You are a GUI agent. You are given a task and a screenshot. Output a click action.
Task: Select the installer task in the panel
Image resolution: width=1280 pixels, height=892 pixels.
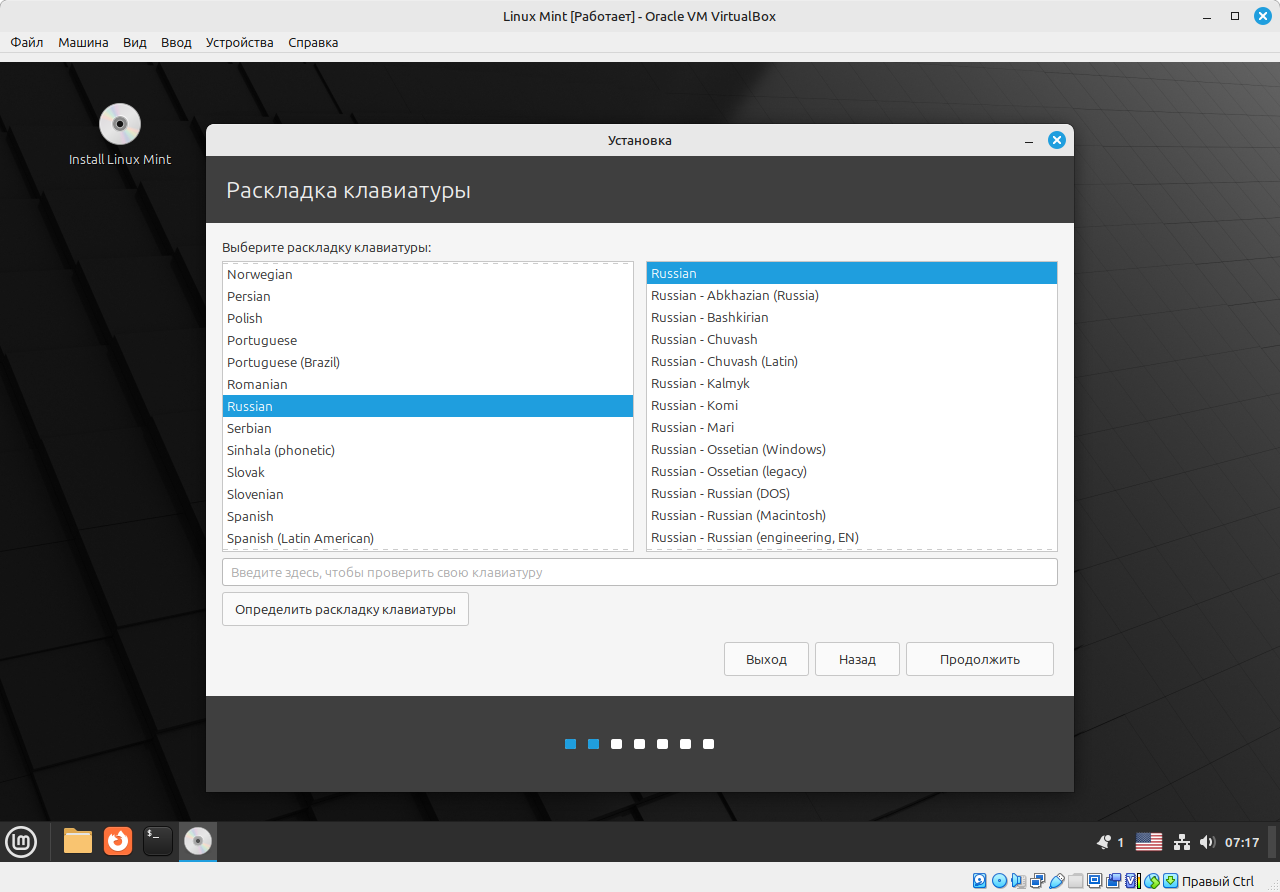click(x=198, y=842)
